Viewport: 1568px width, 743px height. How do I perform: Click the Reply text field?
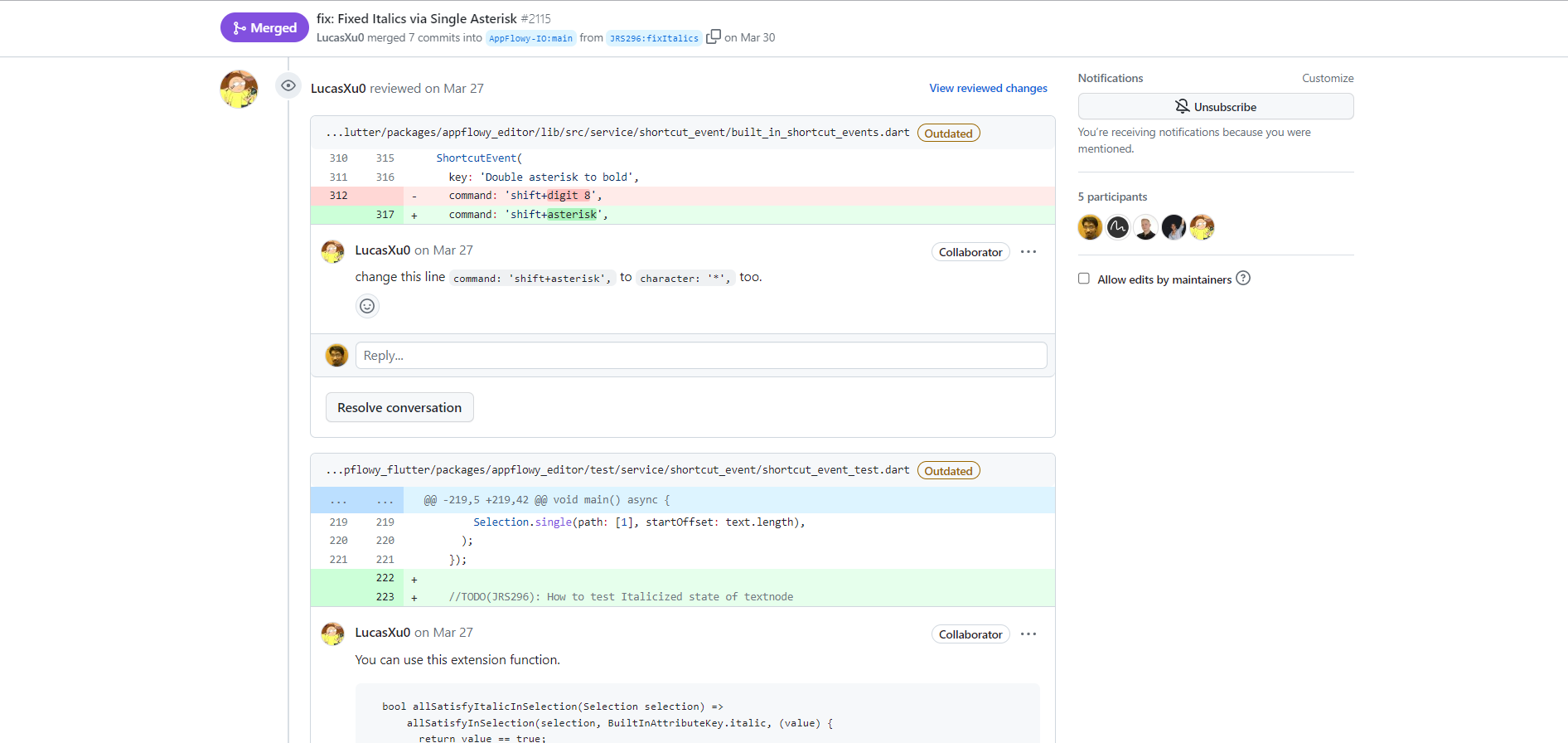click(x=701, y=355)
